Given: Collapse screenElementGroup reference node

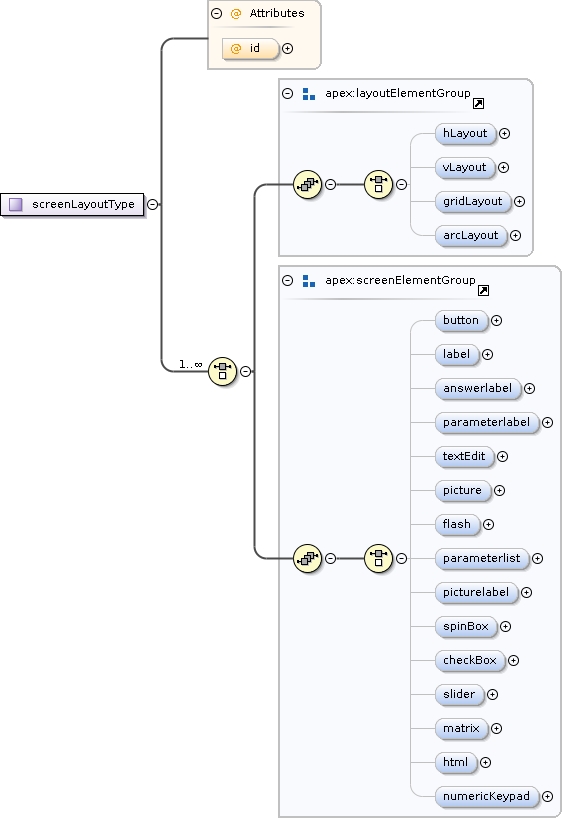Looking at the screenshot, I should (x=331, y=558).
